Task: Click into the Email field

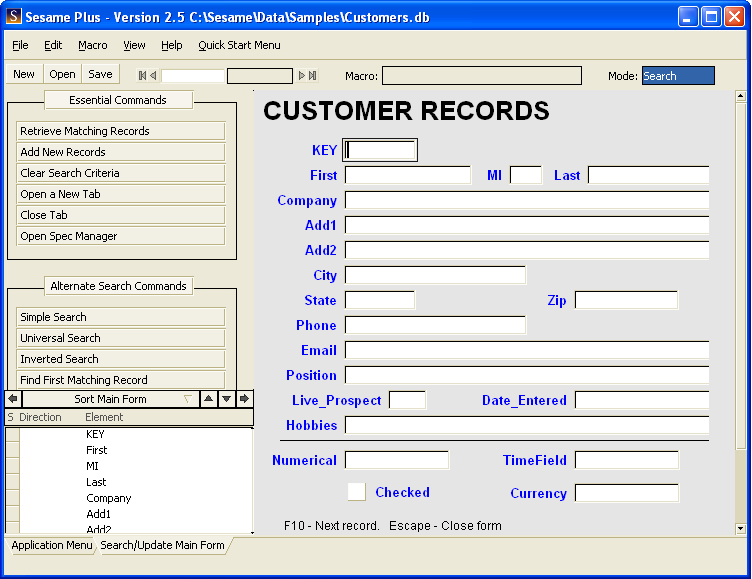Action: [527, 350]
